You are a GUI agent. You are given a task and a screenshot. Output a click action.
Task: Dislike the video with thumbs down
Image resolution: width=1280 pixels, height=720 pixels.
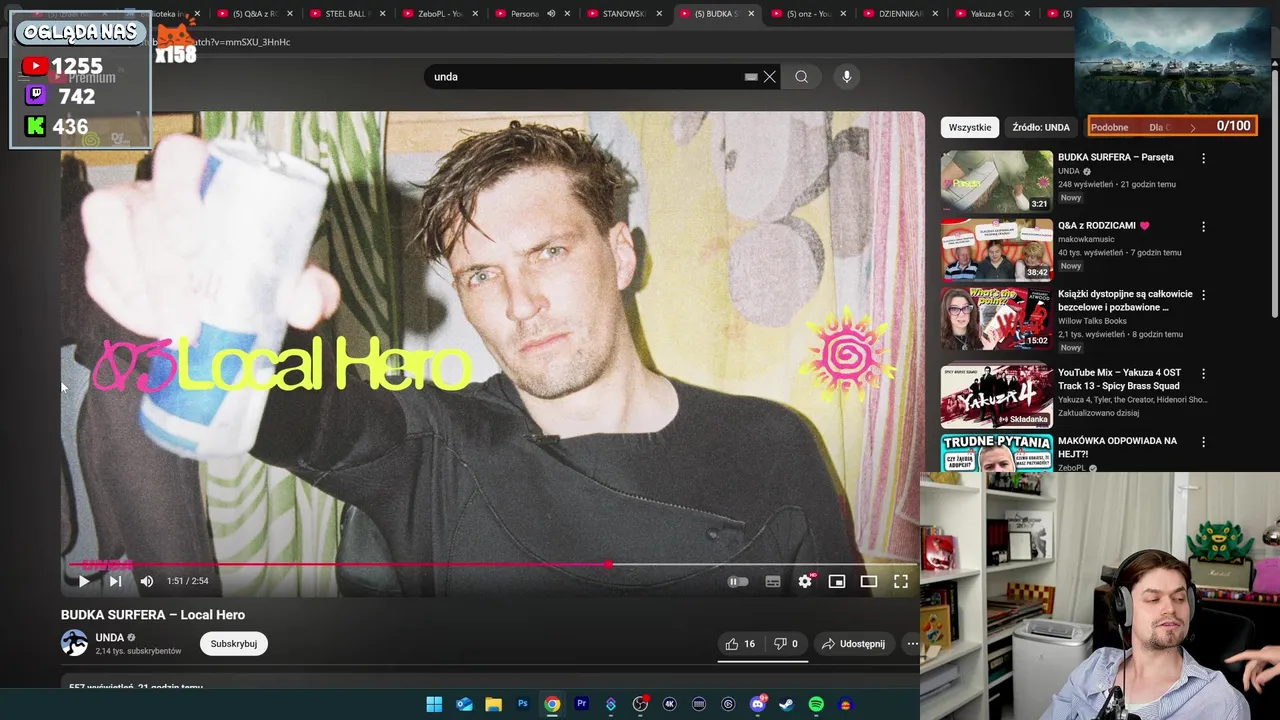[787, 644]
